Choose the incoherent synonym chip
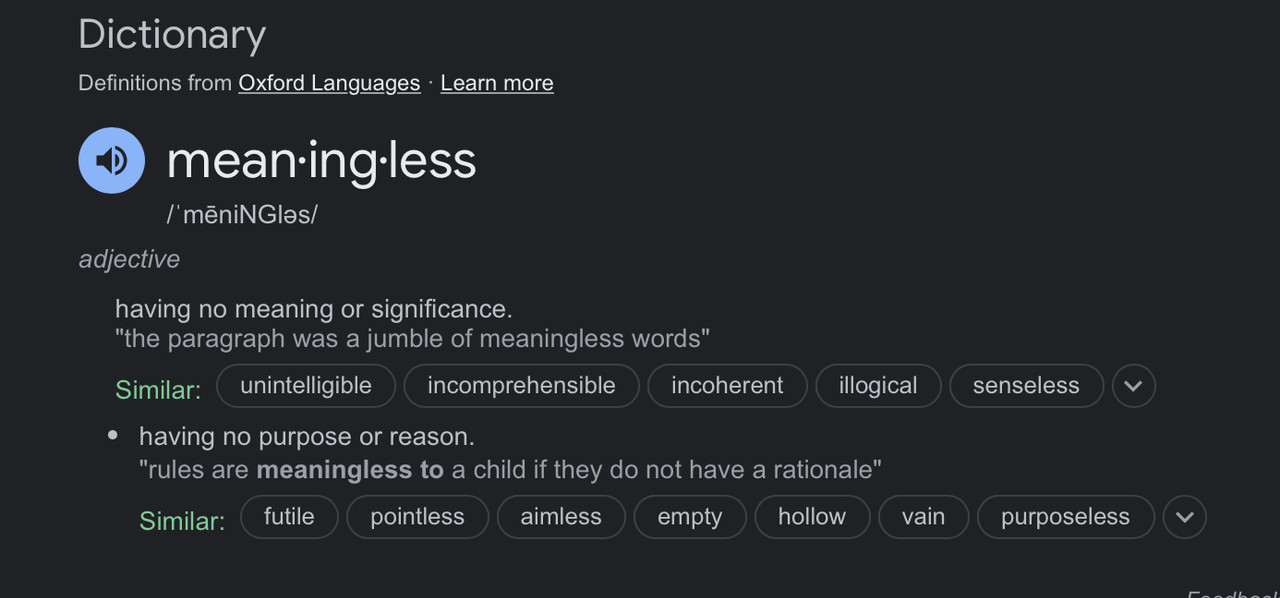The height and width of the screenshot is (598, 1280). [727, 386]
